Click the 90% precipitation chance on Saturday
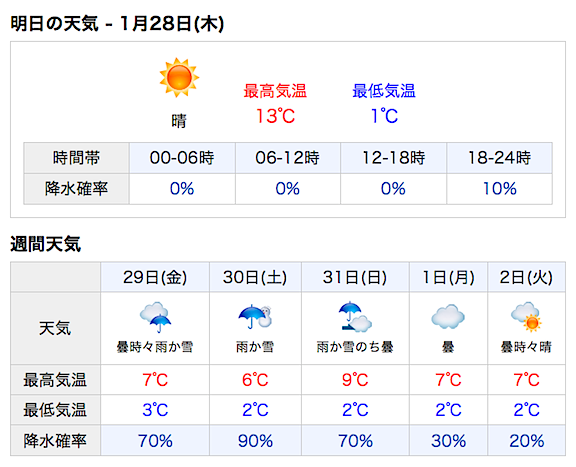 pos(255,441)
